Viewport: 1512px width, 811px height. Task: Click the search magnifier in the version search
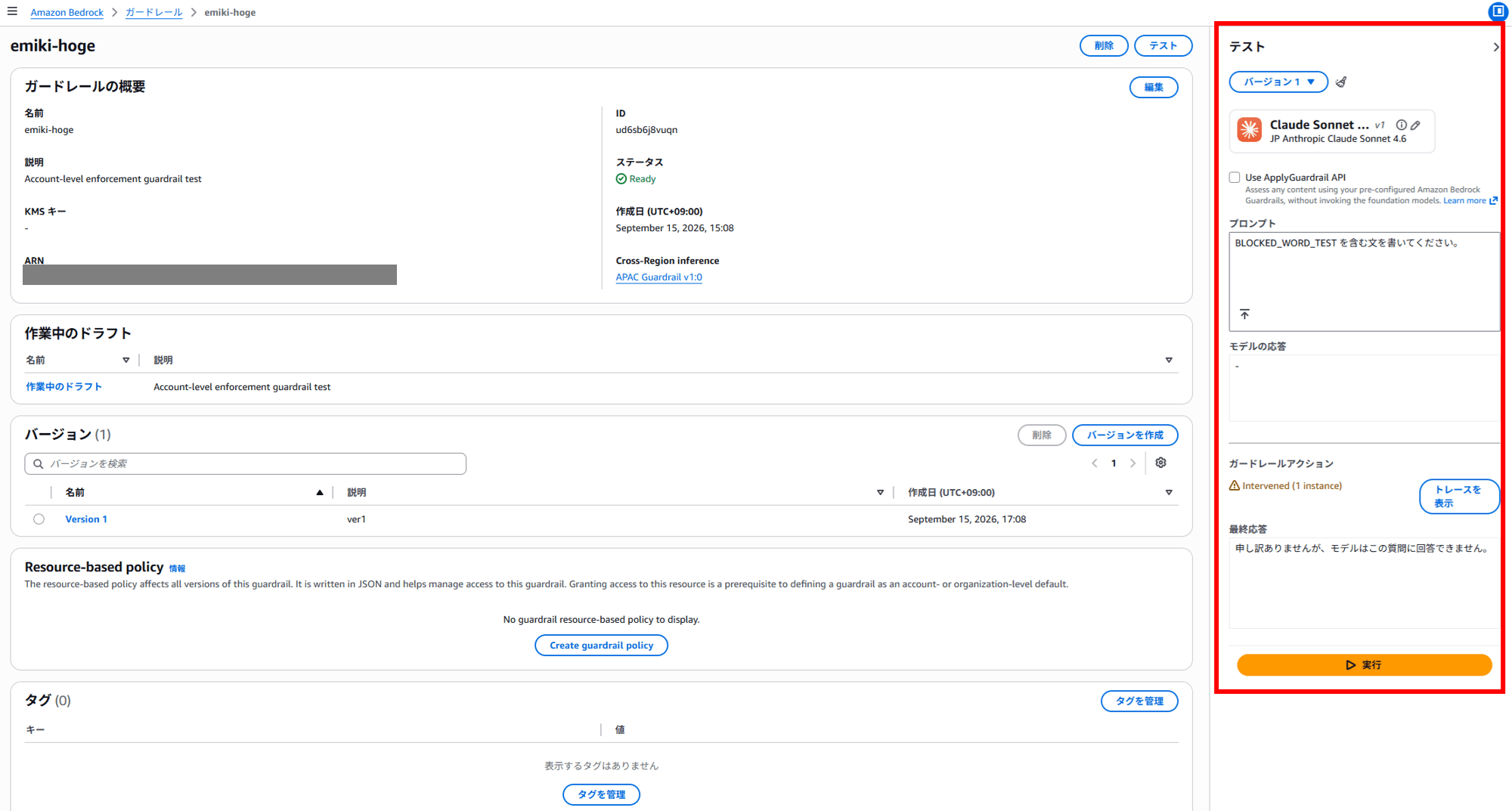(38, 463)
